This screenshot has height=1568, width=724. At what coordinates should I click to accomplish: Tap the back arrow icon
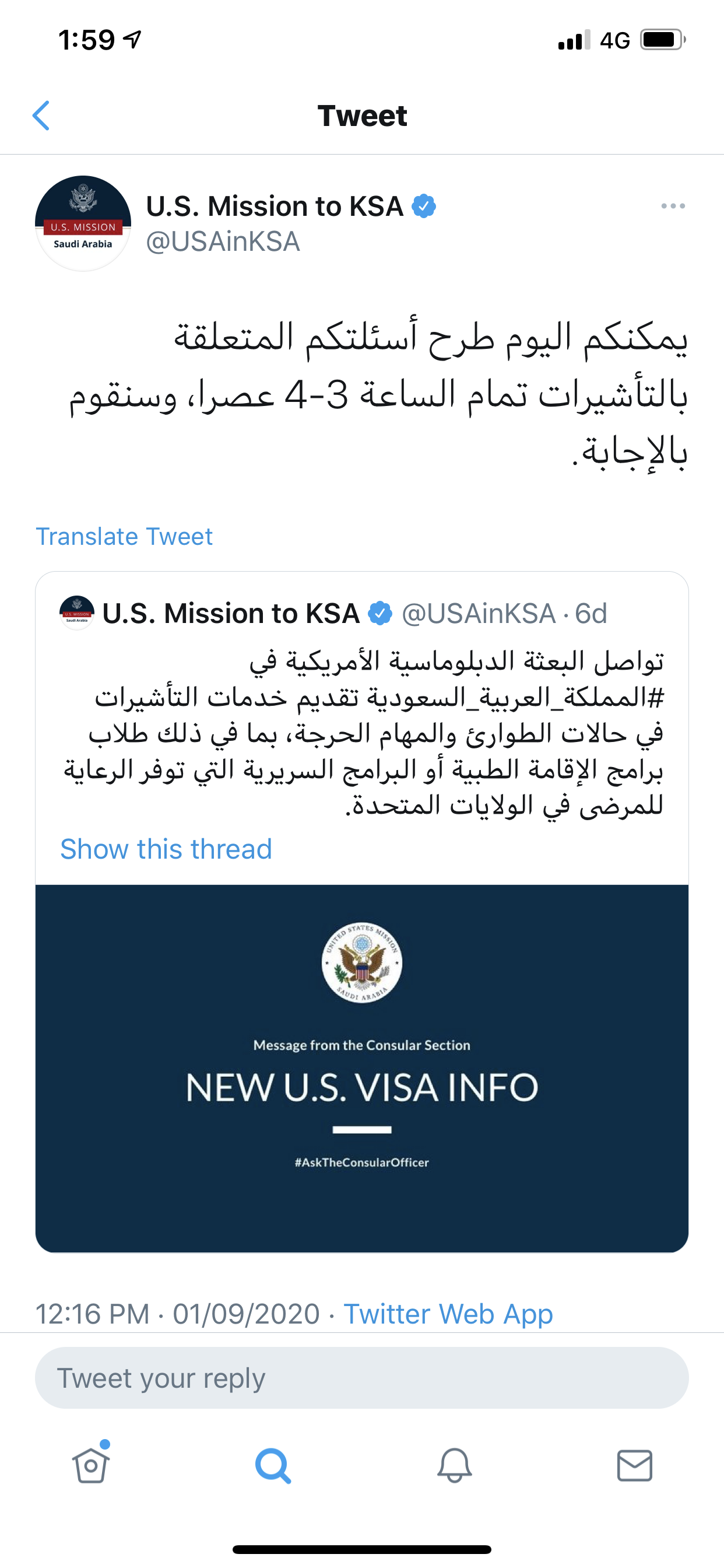click(41, 116)
